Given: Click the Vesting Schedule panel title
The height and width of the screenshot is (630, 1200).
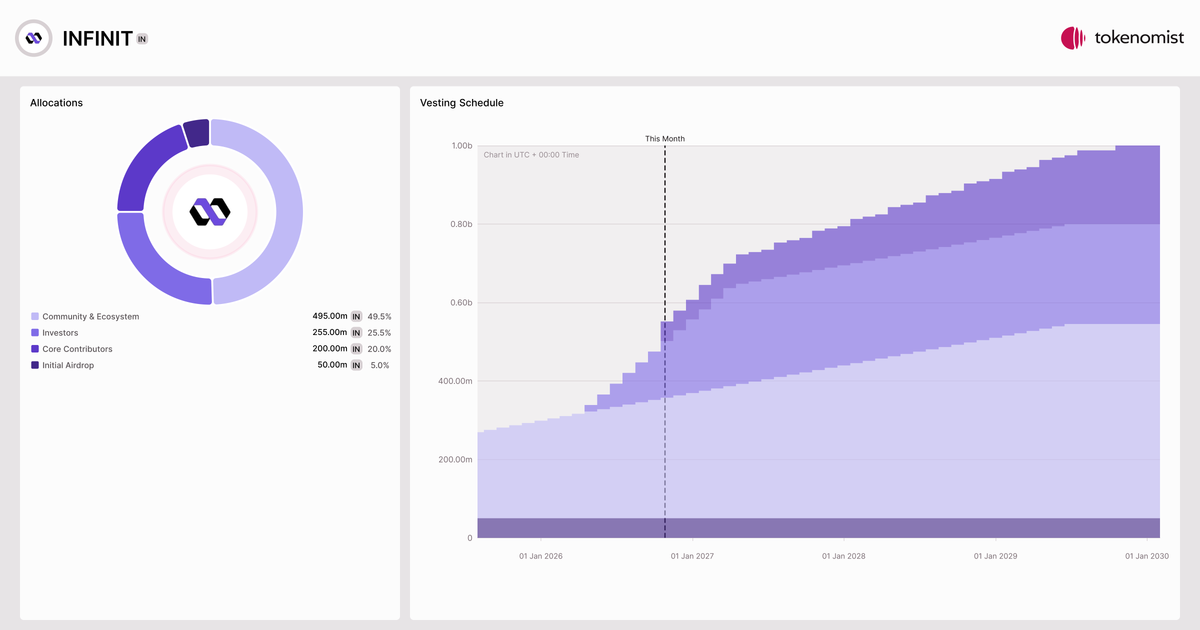Looking at the screenshot, I should pos(462,103).
